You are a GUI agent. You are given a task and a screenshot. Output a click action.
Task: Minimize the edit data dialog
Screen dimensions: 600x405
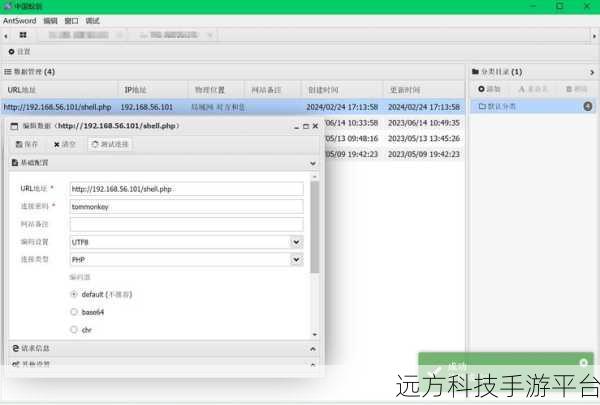296,126
